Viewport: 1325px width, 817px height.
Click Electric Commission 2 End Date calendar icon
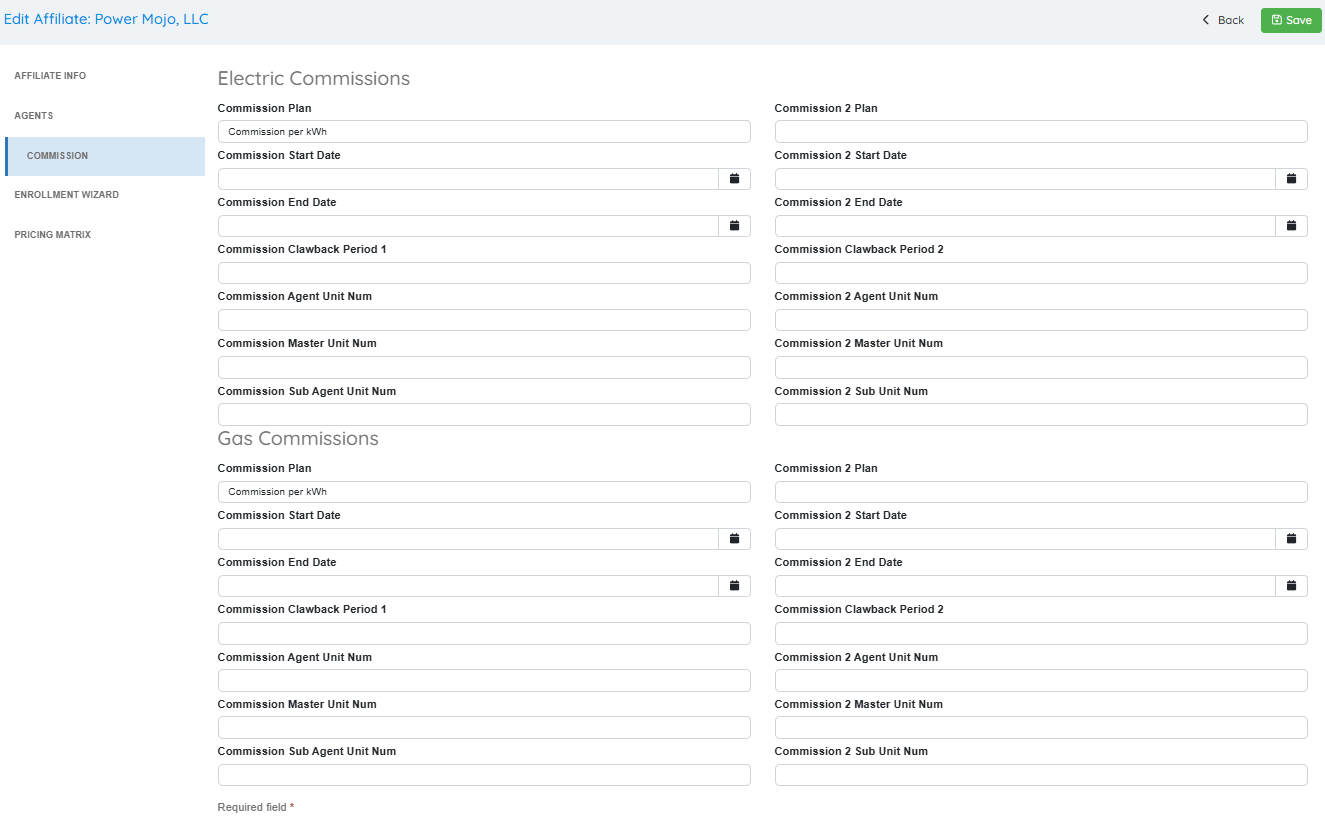pos(1291,226)
